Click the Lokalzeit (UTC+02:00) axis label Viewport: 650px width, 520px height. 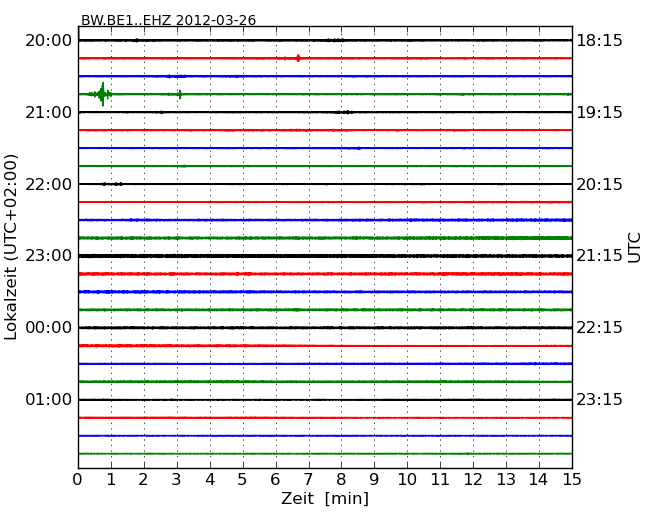click(x=11, y=247)
